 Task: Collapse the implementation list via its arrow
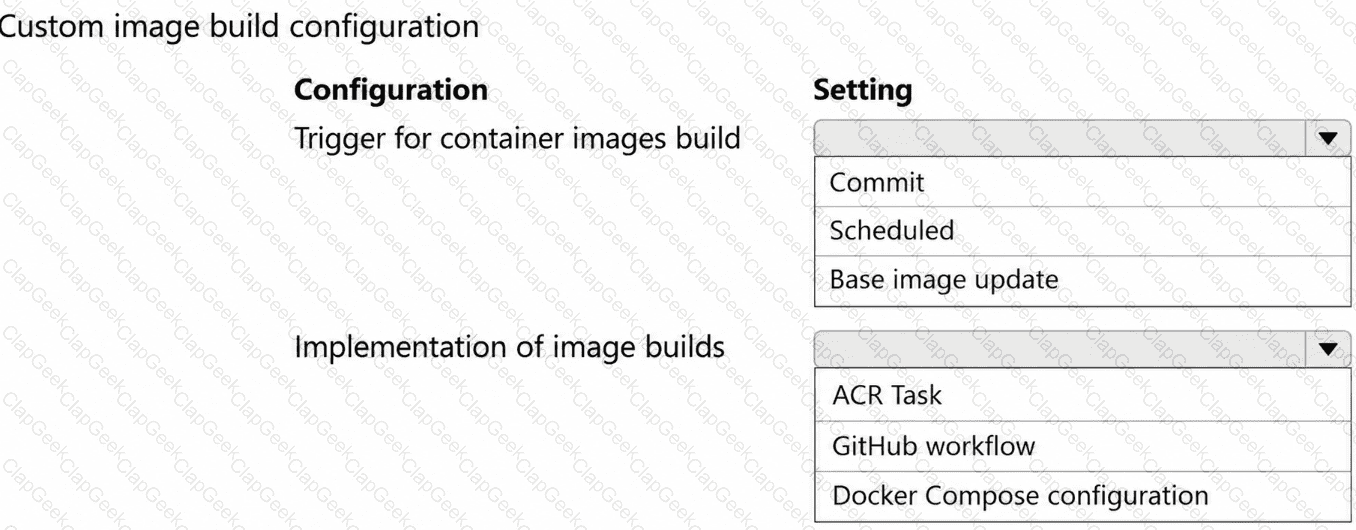[x=1328, y=348]
